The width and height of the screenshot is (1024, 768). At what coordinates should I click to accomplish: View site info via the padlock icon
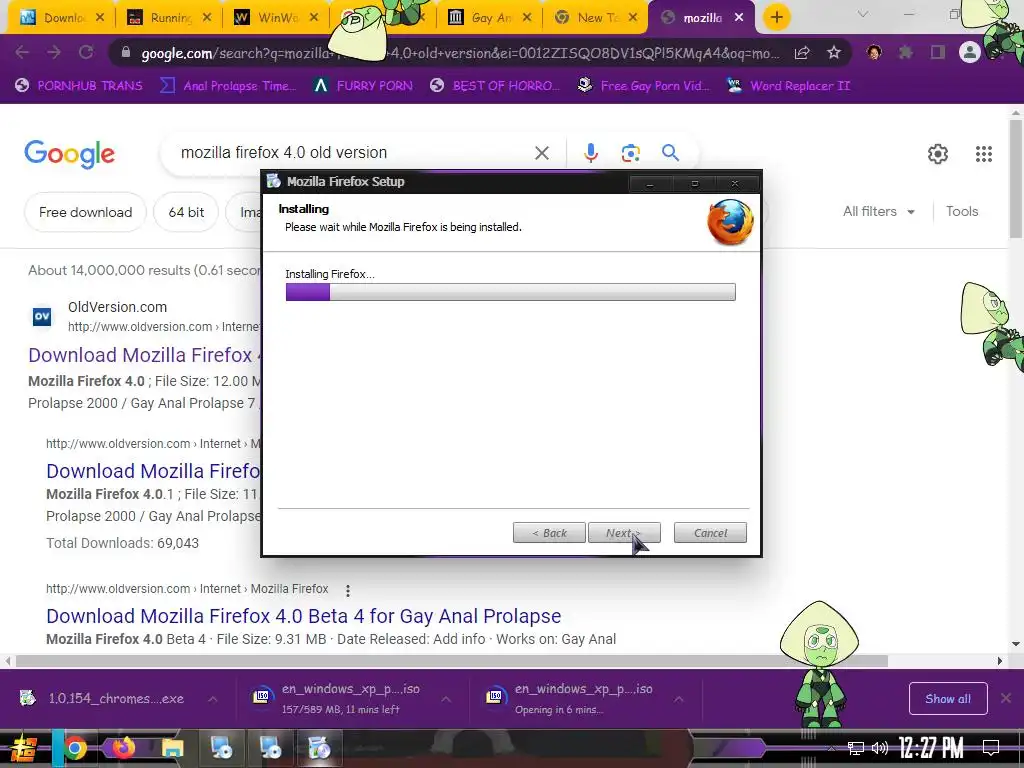tap(125, 53)
